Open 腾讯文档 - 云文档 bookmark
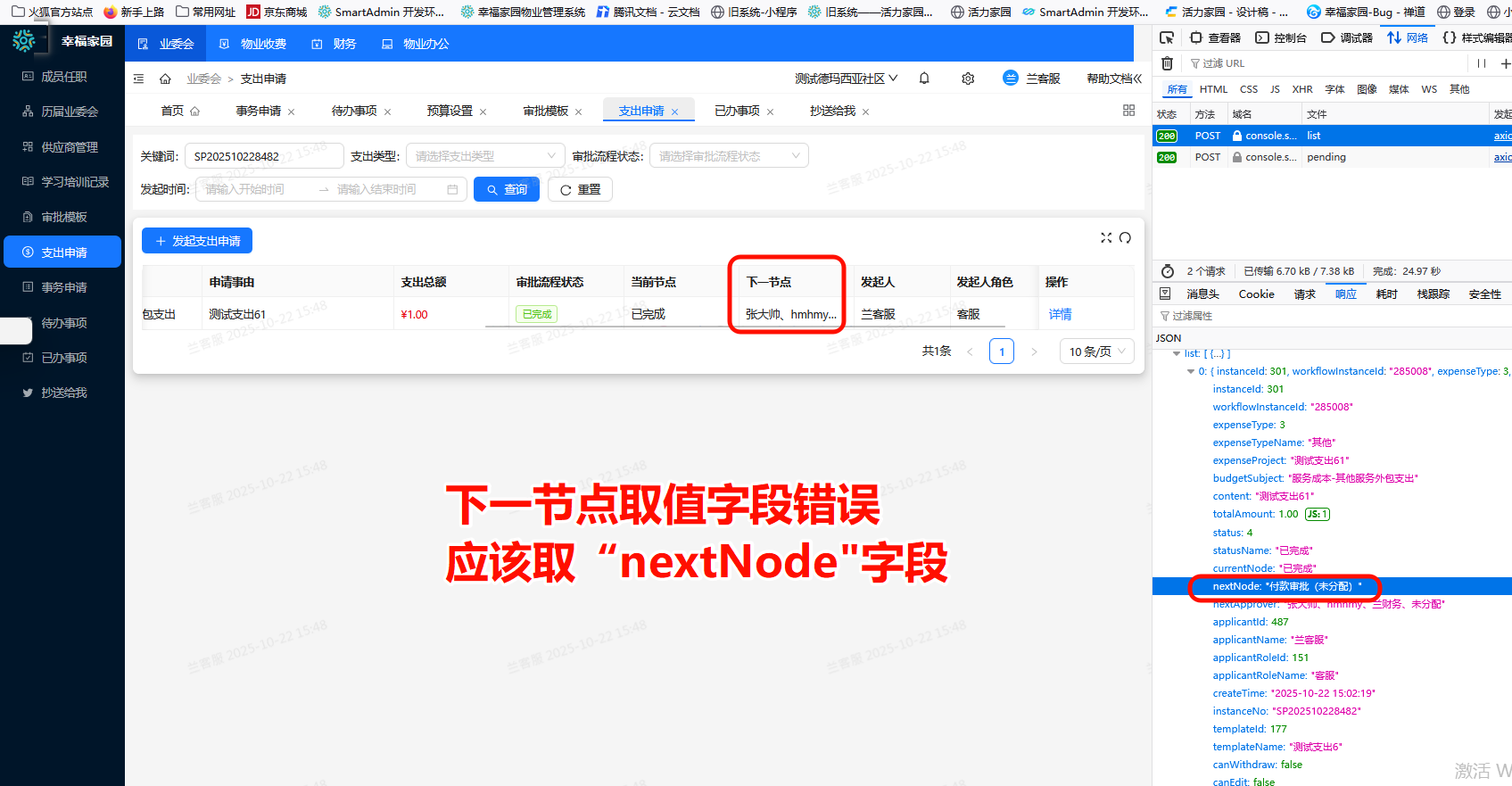 point(648,12)
